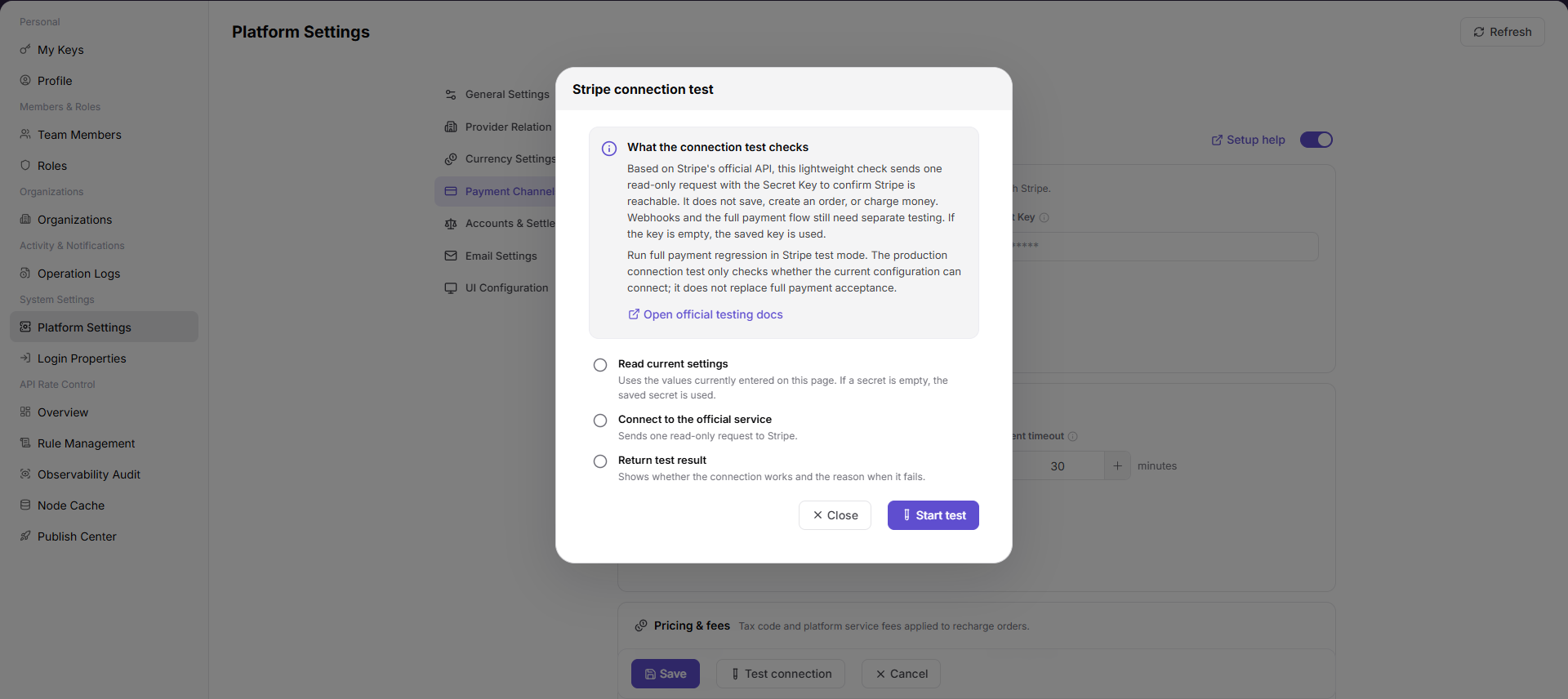This screenshot has height=699, width=1568.
Task: Select Read current settings step circle
Action: [x=600, y=365]
